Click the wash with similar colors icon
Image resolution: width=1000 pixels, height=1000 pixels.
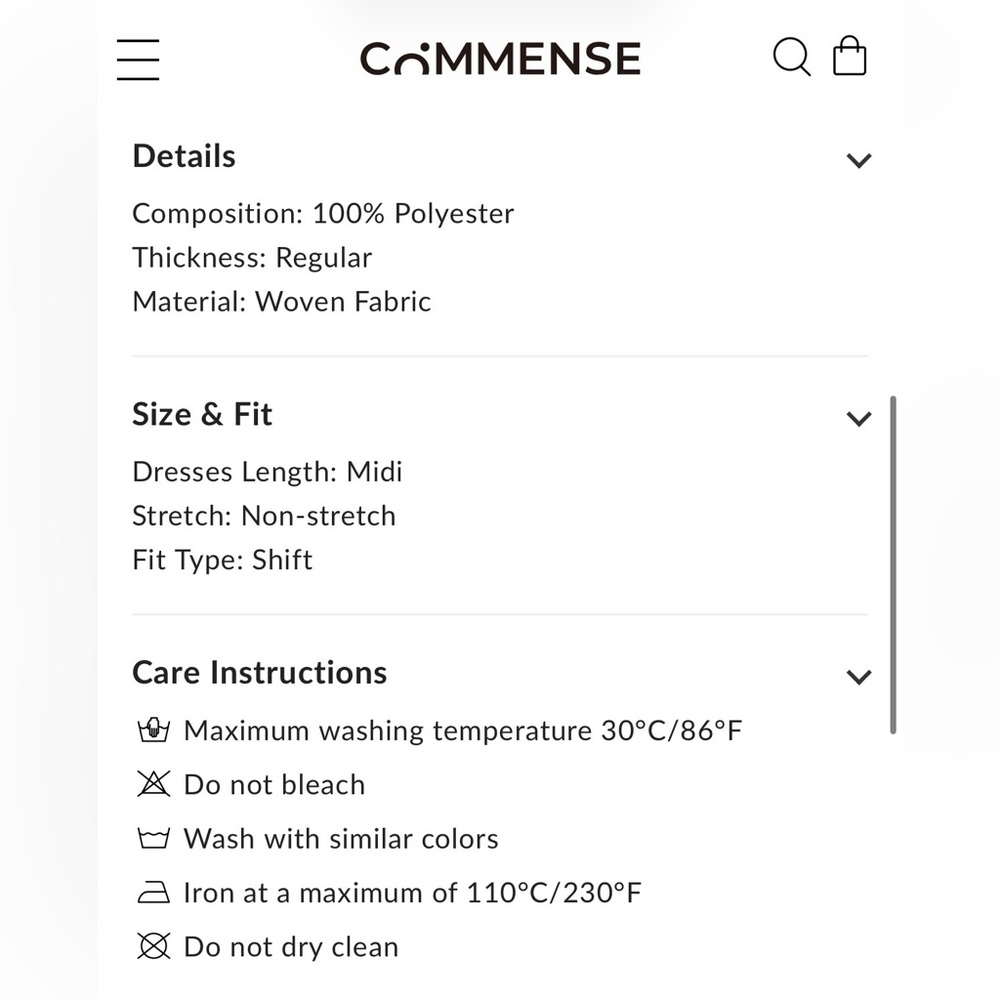pos(153,839)
